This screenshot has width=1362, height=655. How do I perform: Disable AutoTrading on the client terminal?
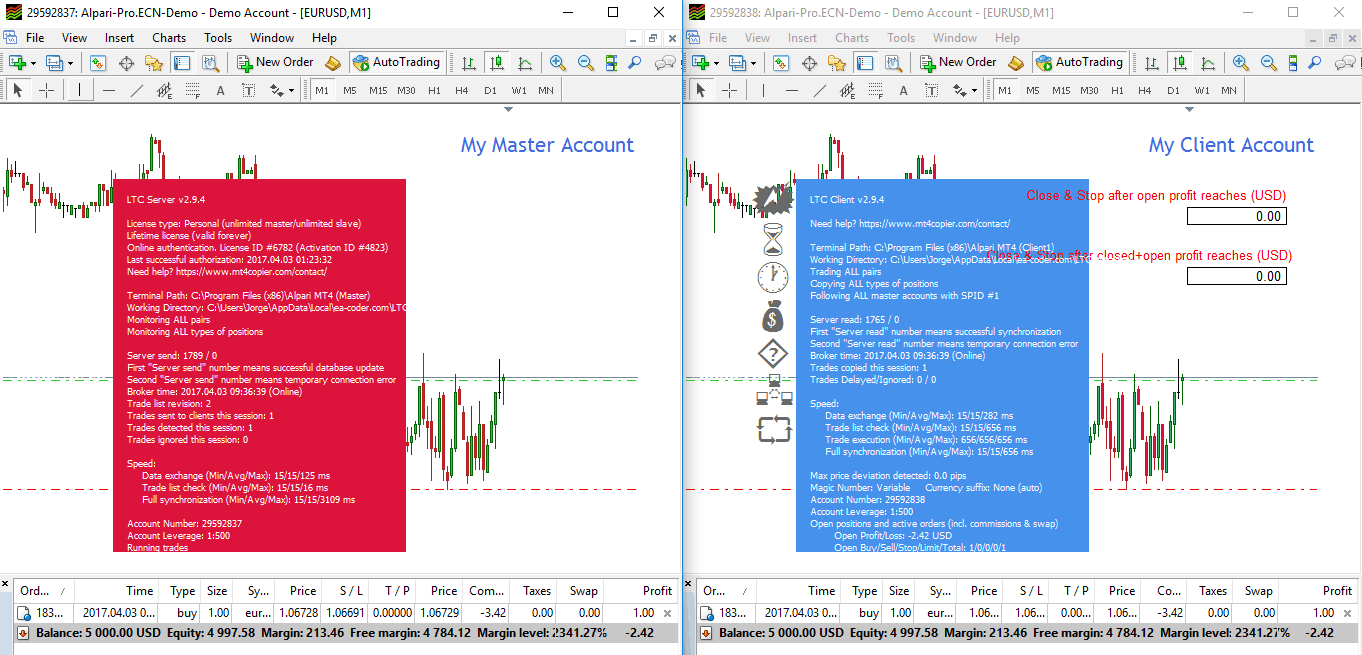point(1080,61)
